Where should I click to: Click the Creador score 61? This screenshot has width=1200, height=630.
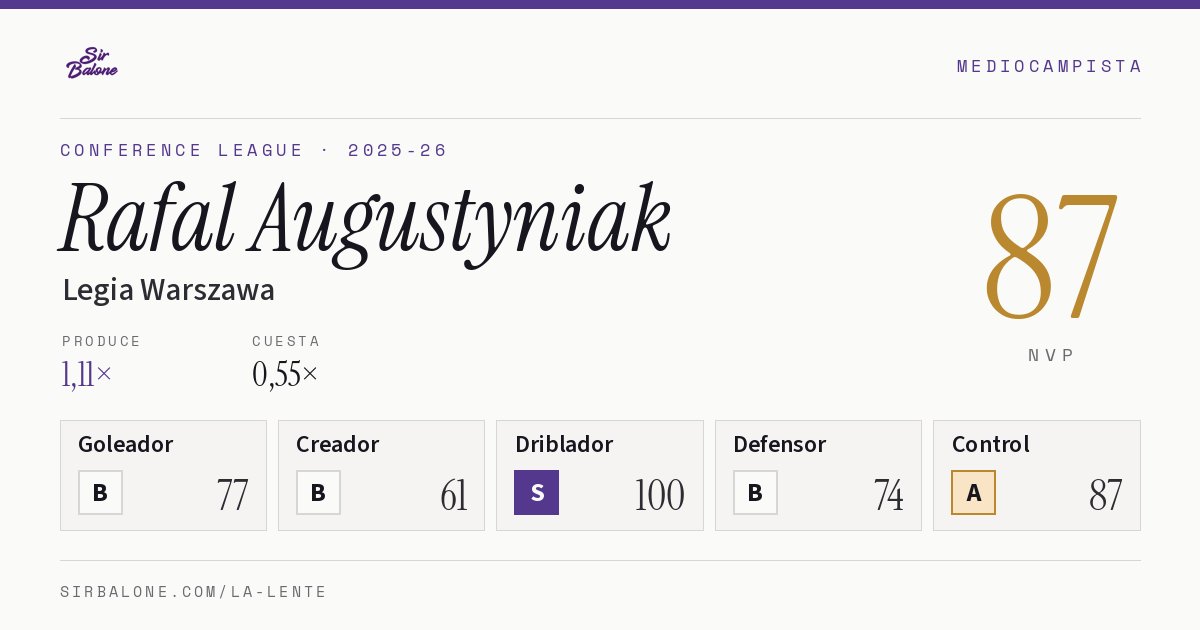coord(454,495)
